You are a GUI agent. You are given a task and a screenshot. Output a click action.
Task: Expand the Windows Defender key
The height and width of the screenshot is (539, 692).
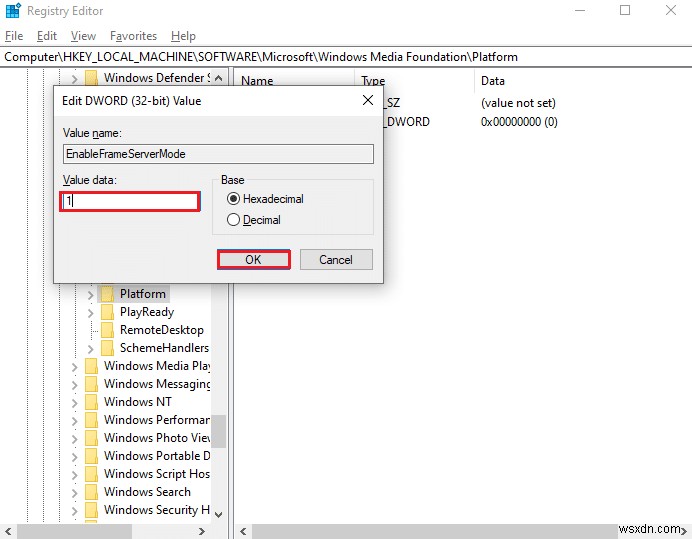(x=75, y=79)
